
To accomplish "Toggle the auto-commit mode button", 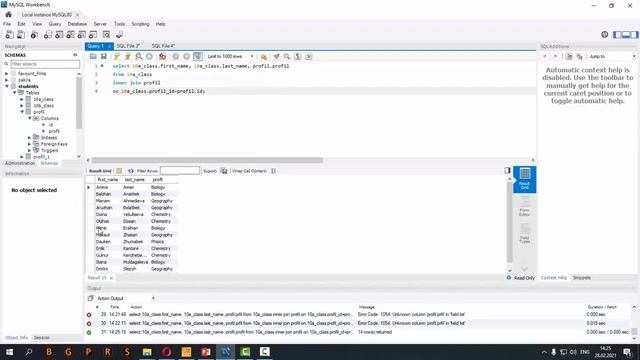I will point(198,56).
